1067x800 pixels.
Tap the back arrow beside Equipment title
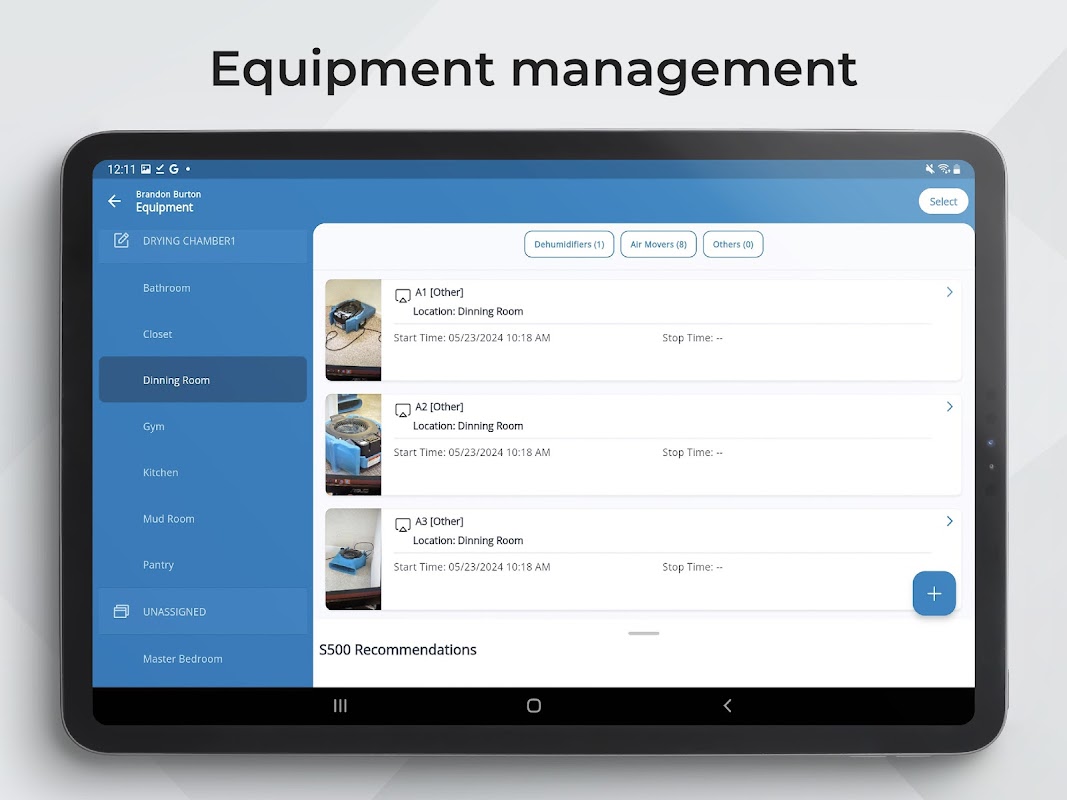114,201
